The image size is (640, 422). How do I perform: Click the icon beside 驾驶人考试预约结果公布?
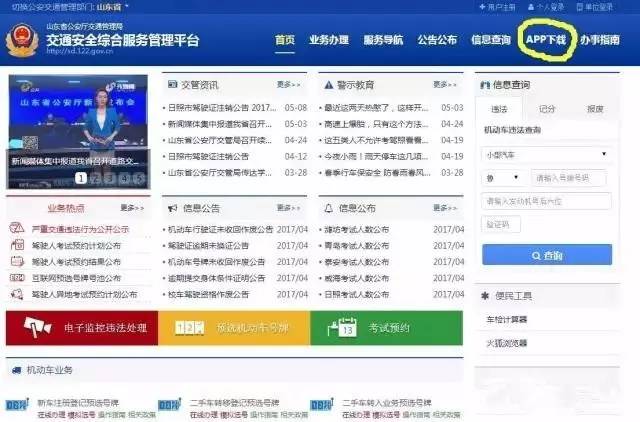(17, 261)
